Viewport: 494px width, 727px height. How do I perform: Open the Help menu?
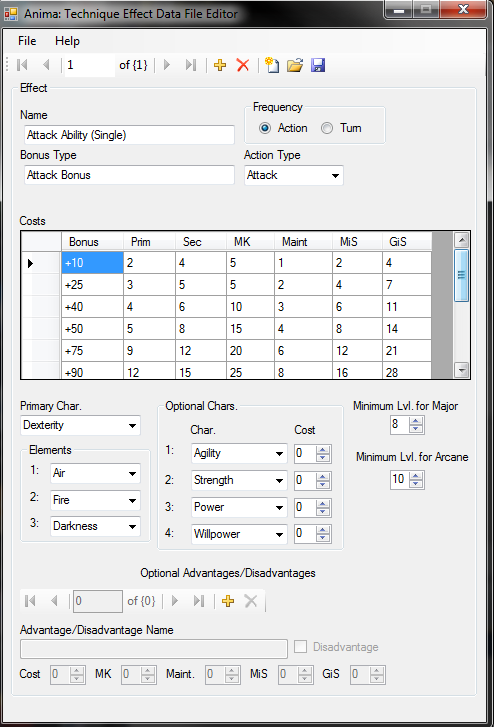(x=67, y=41)
